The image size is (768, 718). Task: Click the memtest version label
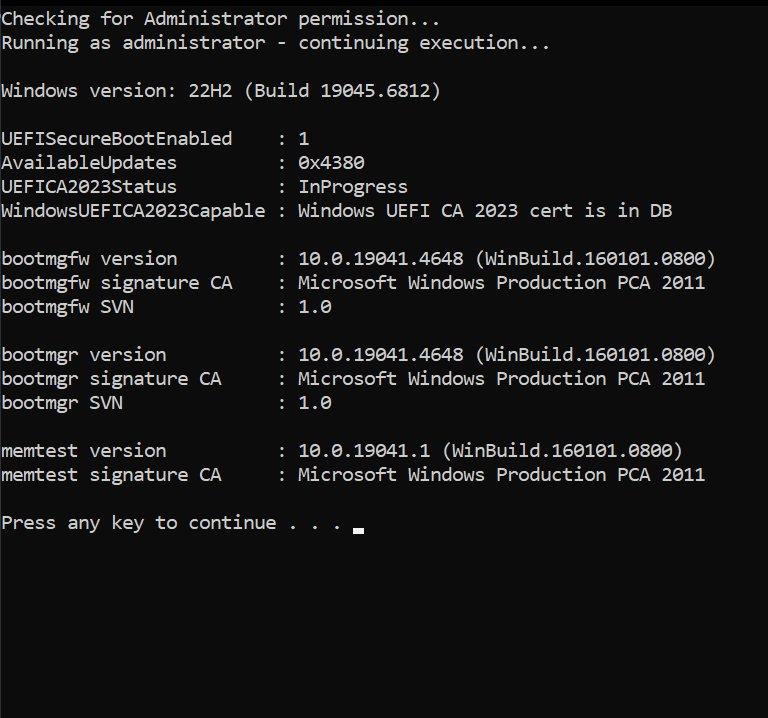point(84,451)
